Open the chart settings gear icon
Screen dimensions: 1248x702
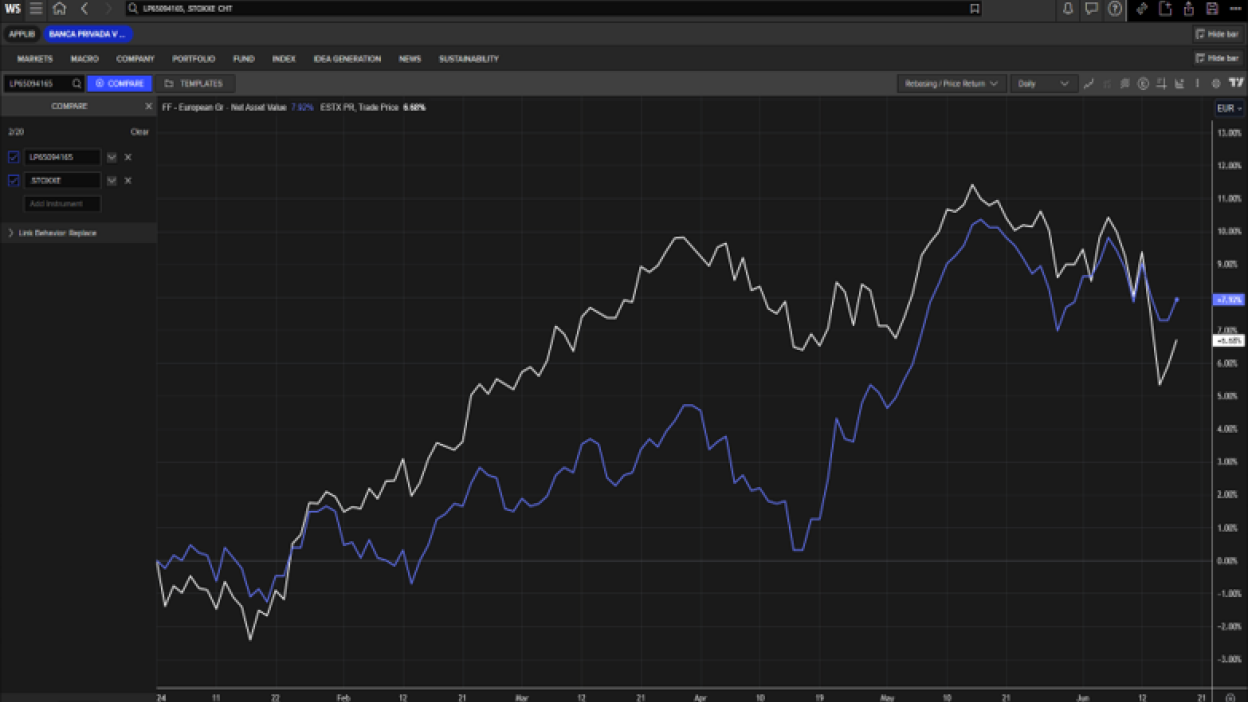coord(1216,84)
